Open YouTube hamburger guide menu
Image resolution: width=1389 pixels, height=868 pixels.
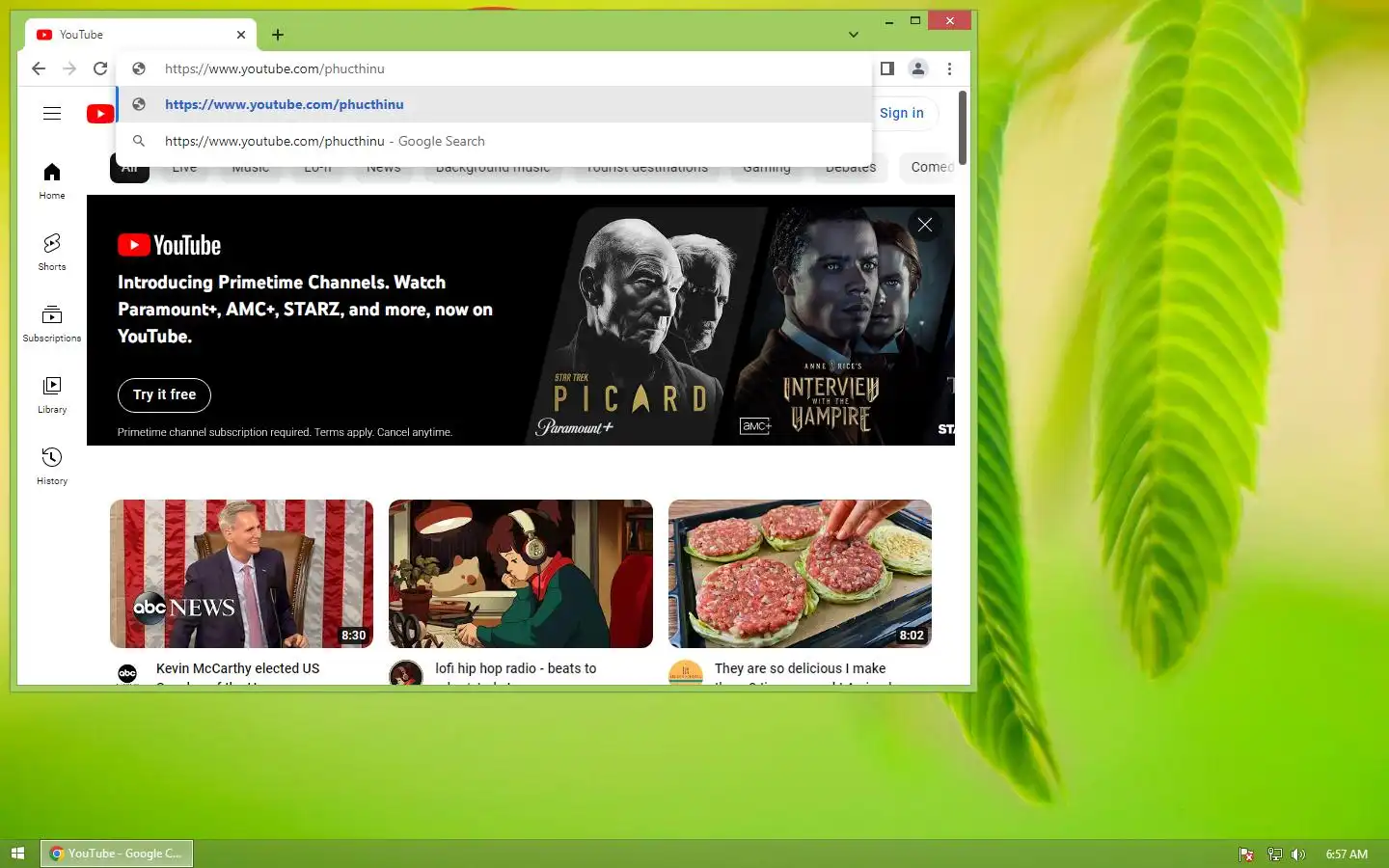coord(52,114)
